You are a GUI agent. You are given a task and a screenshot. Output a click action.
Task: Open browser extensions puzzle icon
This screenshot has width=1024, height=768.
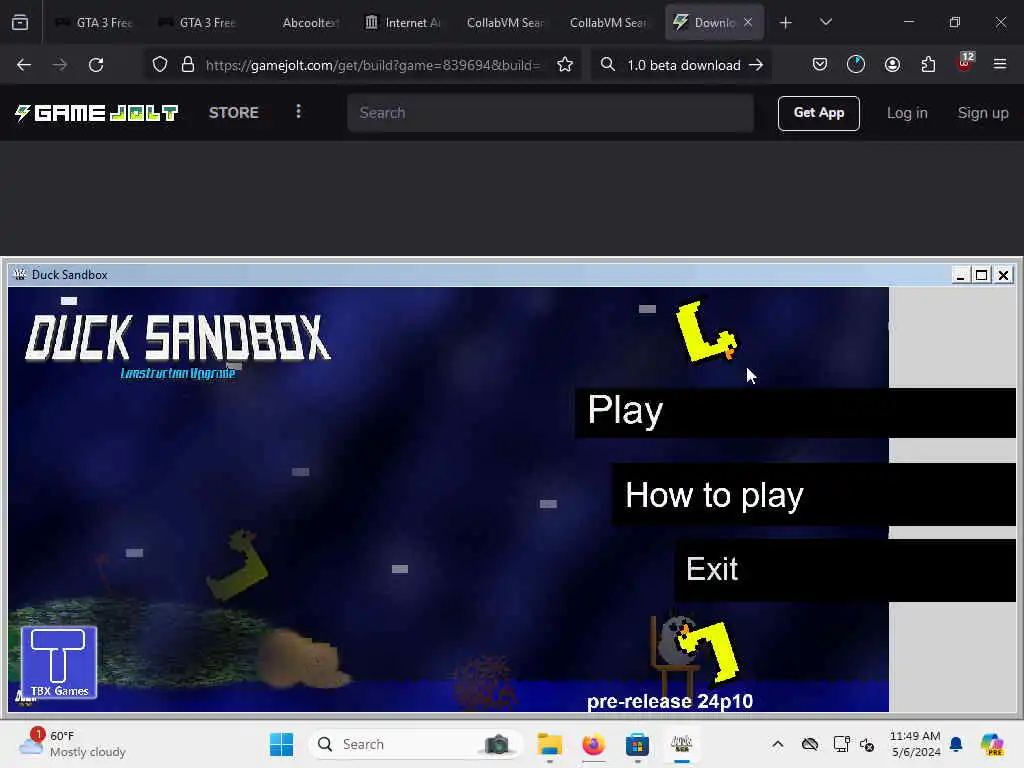928,64
